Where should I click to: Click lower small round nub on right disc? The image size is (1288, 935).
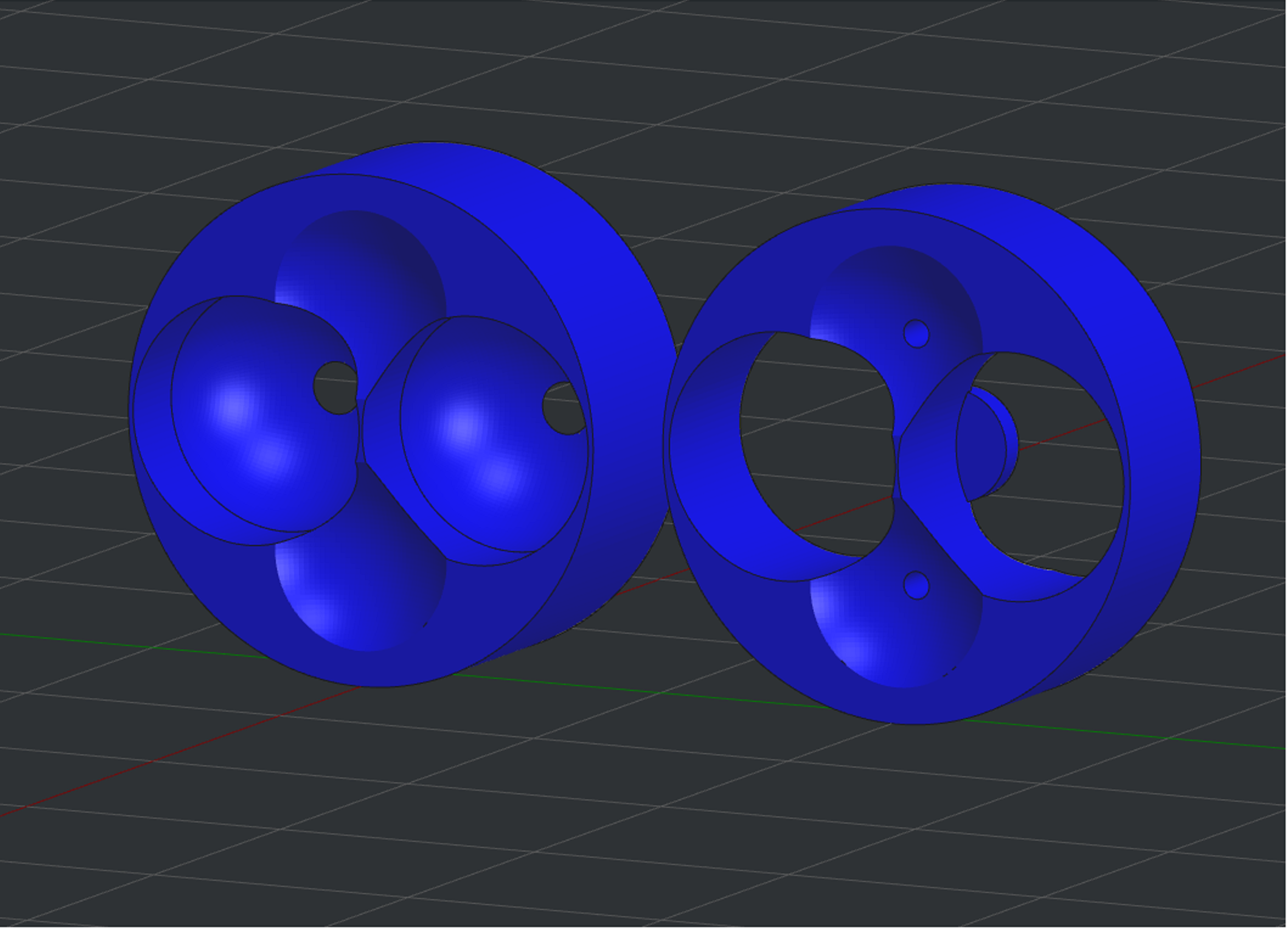(x=916, y=586)
